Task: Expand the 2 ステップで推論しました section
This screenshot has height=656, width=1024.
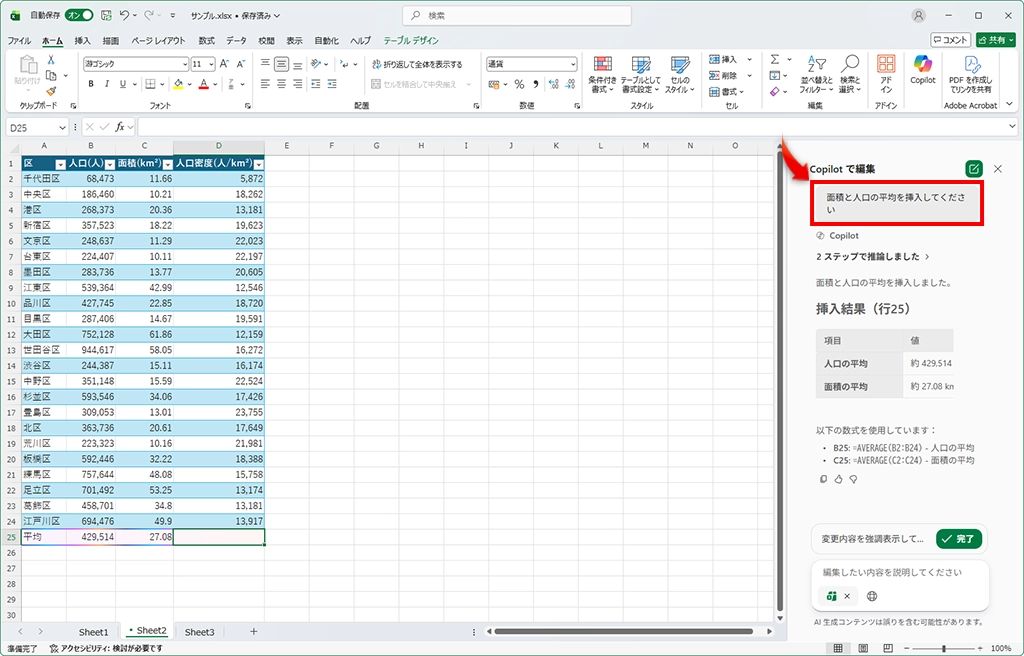Action: point(872,257)
